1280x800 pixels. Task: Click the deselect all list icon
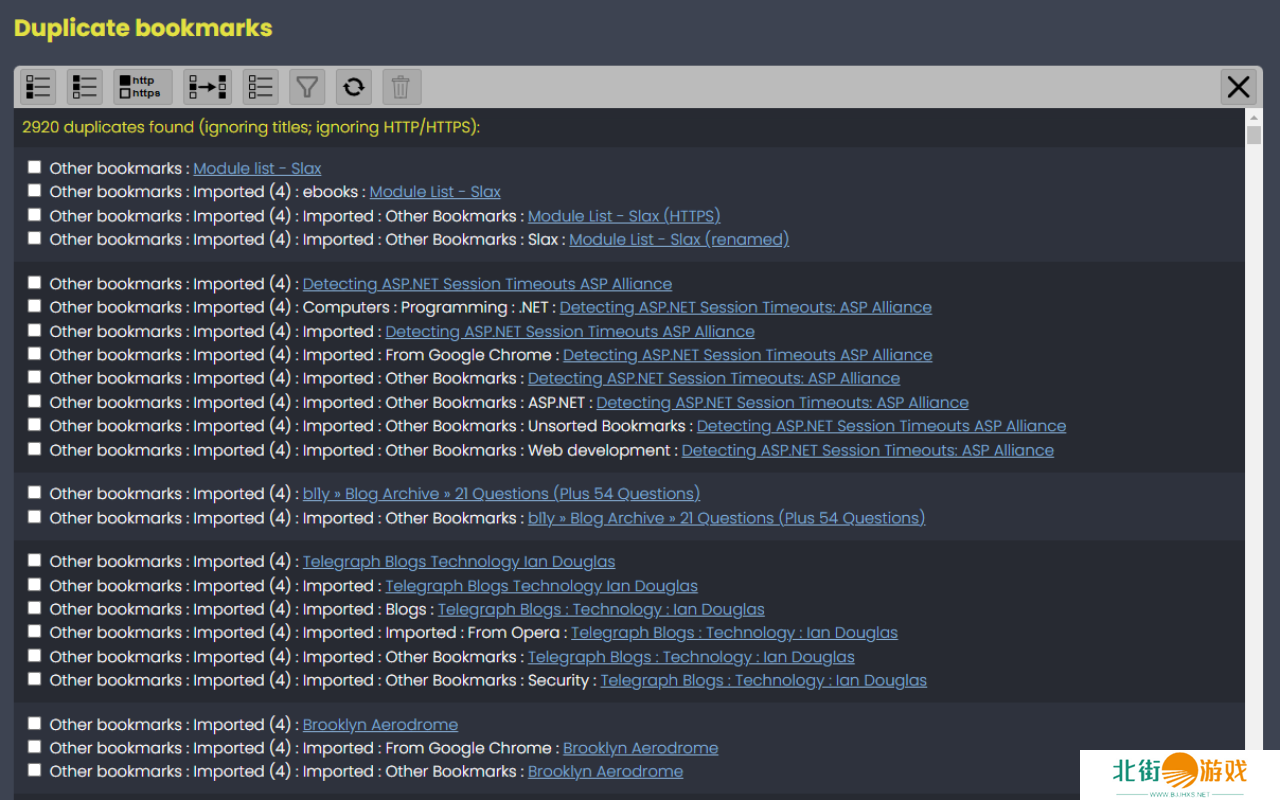[261, 87]
